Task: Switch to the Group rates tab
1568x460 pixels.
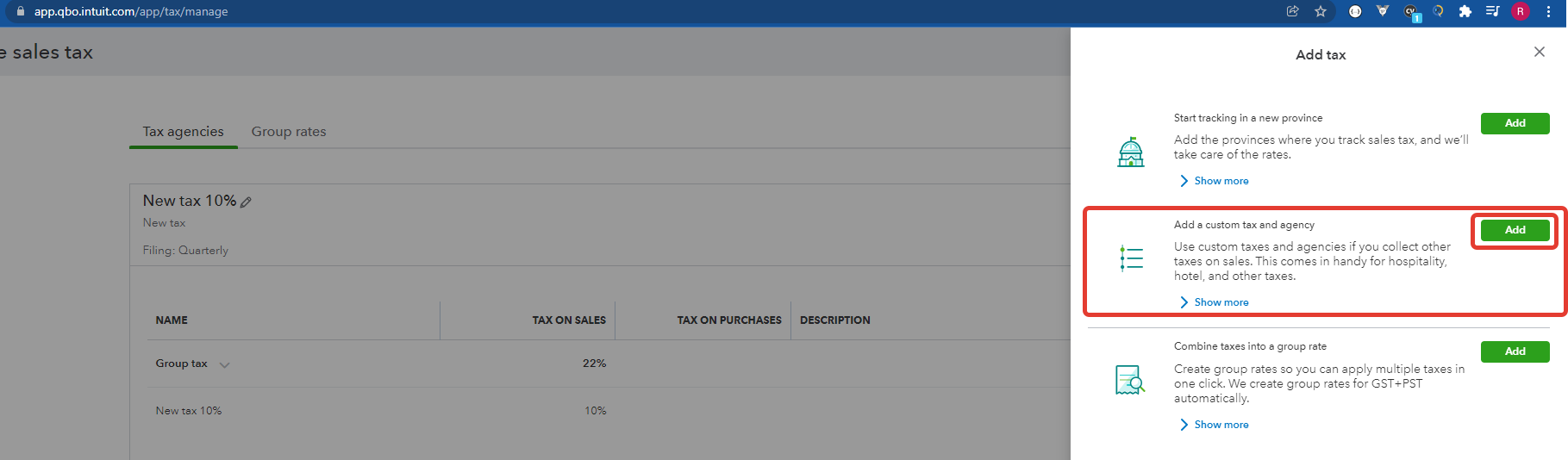Action: 289,132
